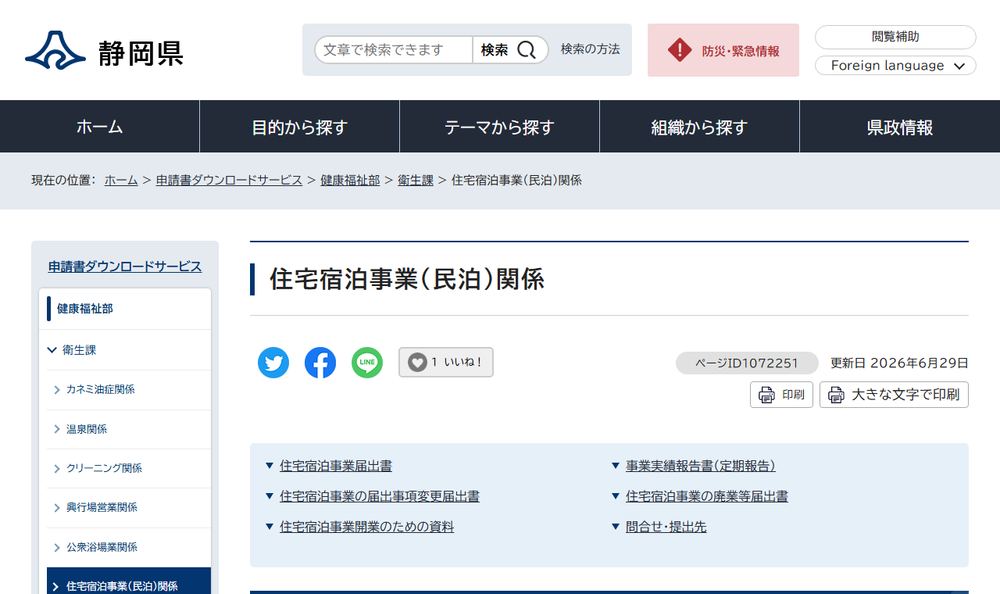This screenshot has width=1000, height=594.
Task: Open 閲覧補助 button
Action: 895,37
